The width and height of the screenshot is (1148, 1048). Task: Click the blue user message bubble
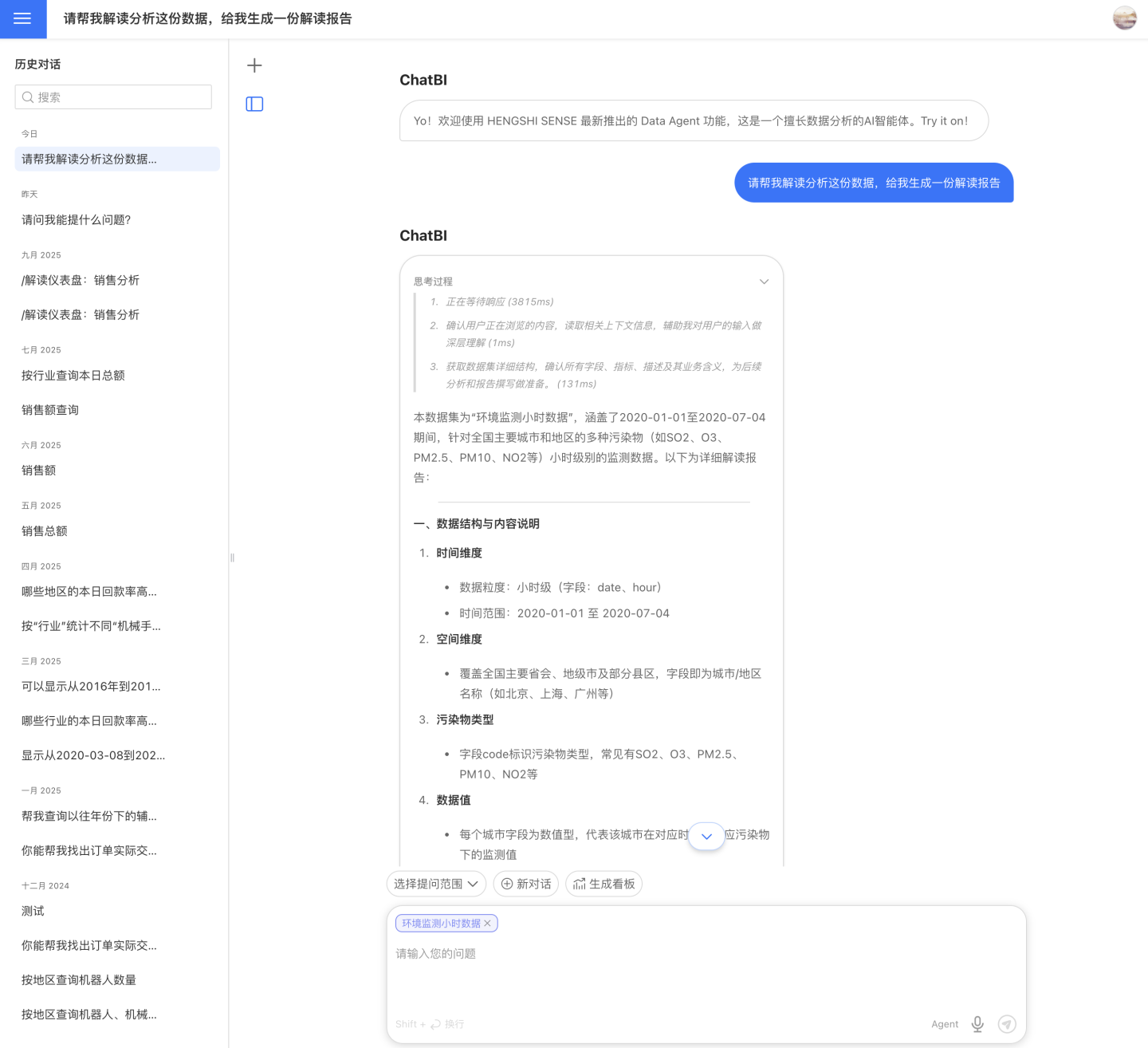[874, 183]
